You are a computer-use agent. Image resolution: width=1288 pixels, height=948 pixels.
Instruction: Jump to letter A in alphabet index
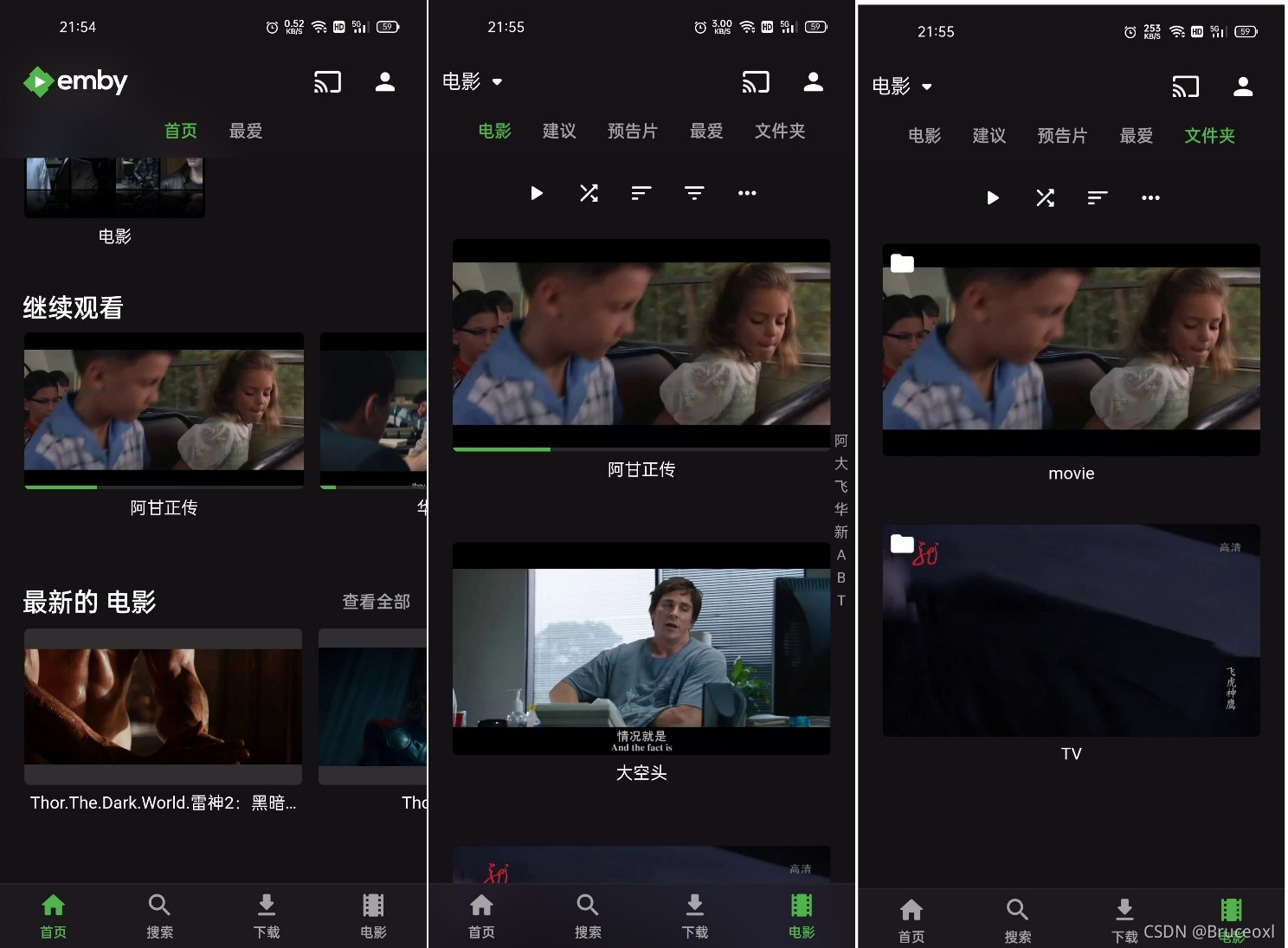[x=841, y=555]
